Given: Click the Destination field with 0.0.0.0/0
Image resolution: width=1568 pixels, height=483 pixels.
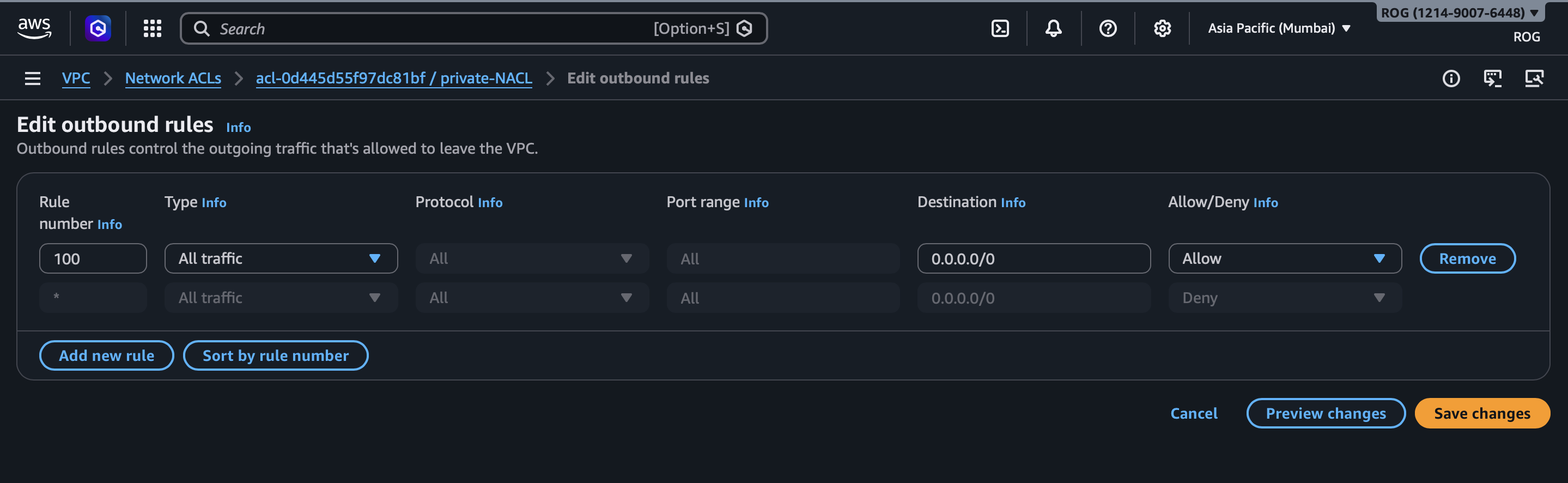Looking at the screenshot, I should [x=1033, y=258].
